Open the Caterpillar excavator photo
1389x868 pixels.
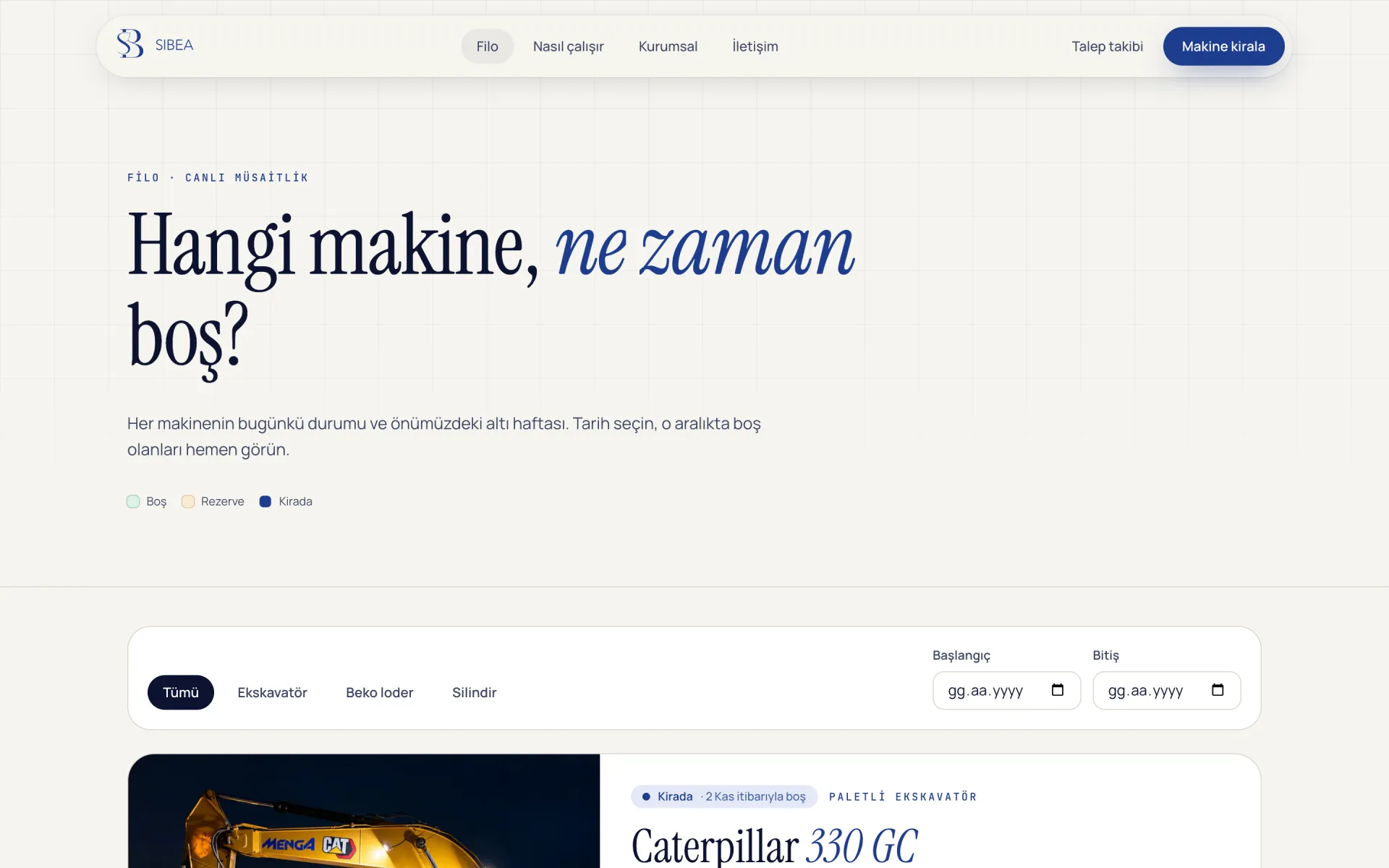[364, 811]
